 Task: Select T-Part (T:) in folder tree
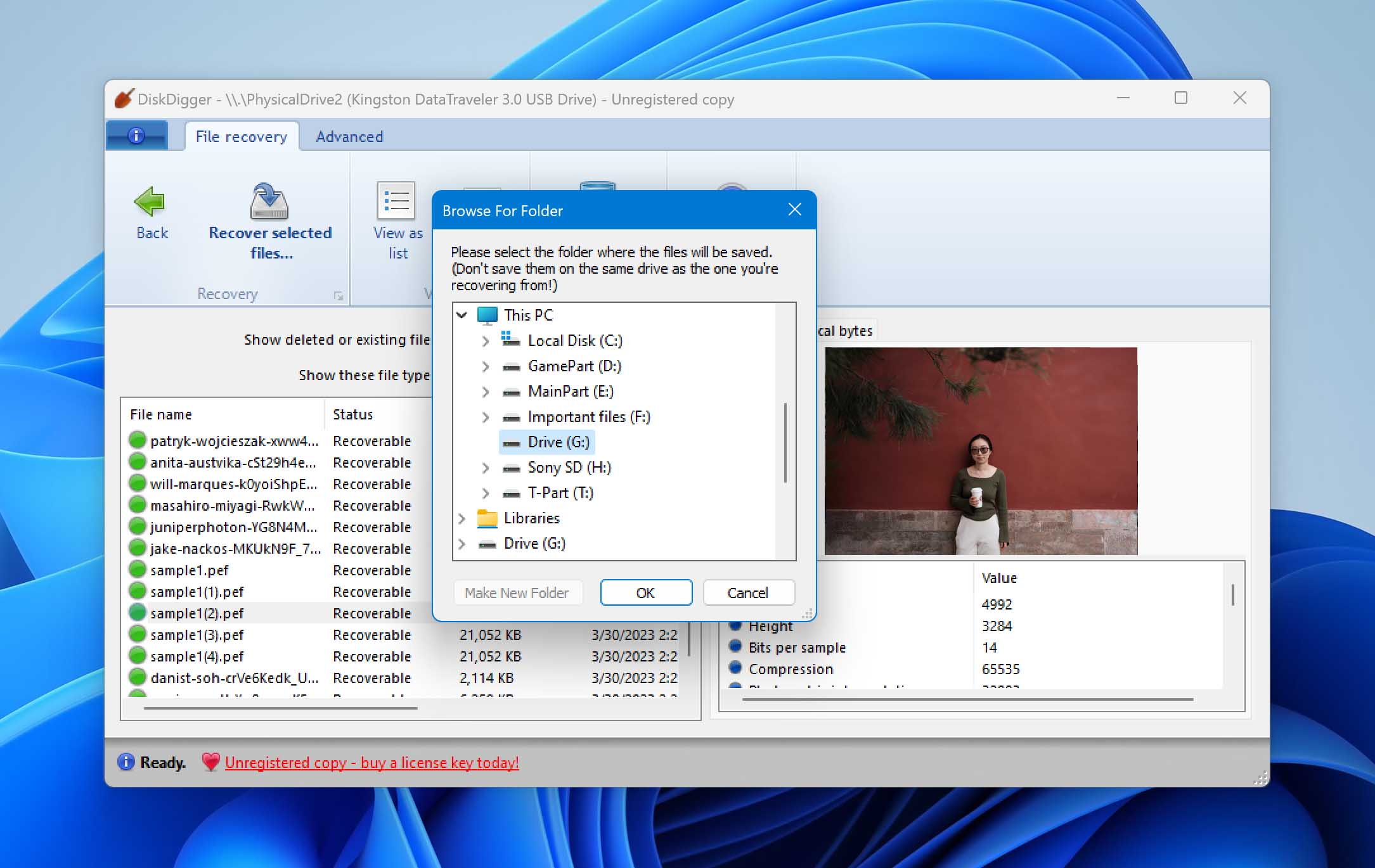560,493
